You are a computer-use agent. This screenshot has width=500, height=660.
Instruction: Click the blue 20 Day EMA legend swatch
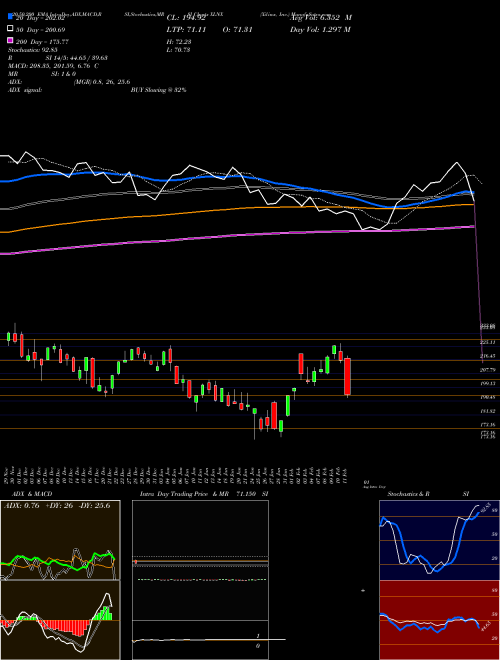pyautogui.click(x=10, y=17)
